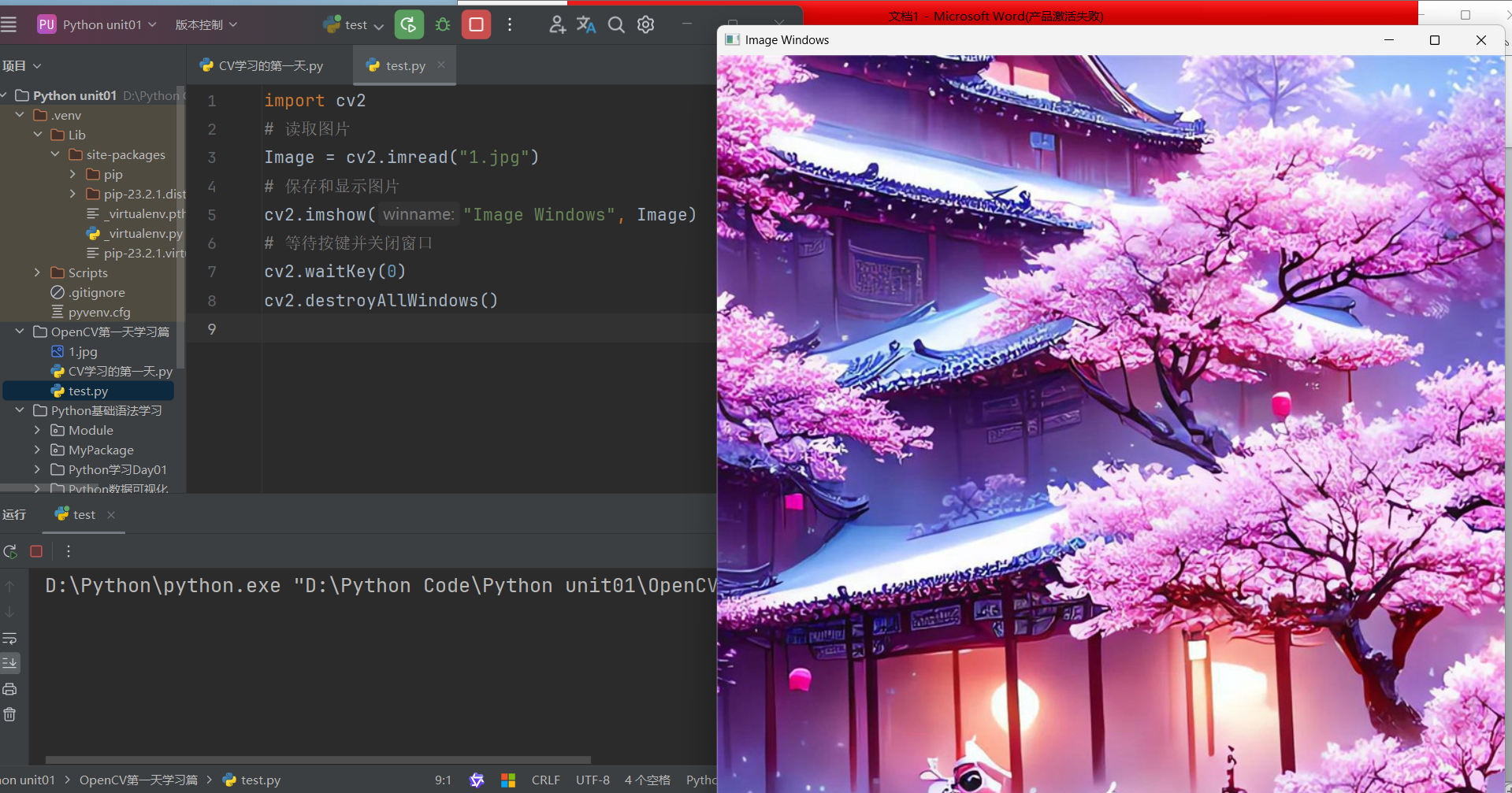Select test.py in project tree

(x=87, y=391)
